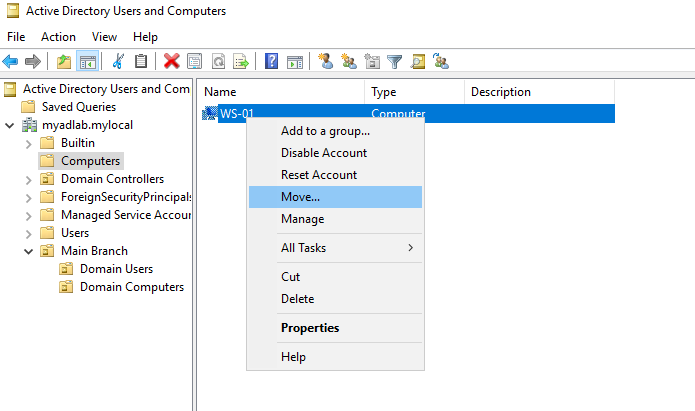The width and height of the screenshot is (695, 411).
Task: Click the Show/Hide Console Tree icon
Action: tap(88, 62)
